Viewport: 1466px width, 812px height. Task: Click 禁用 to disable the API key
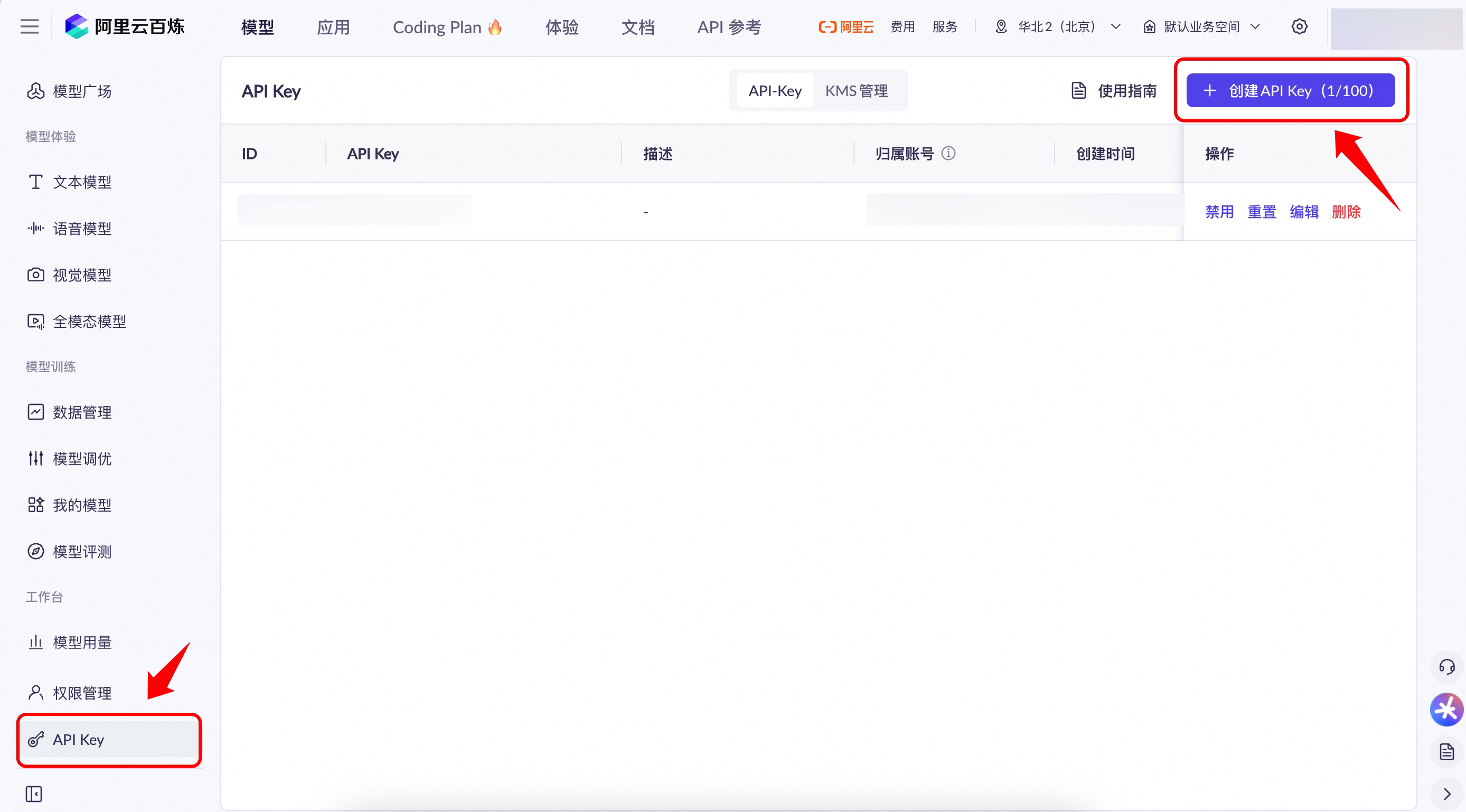(x=1219, y=212)
